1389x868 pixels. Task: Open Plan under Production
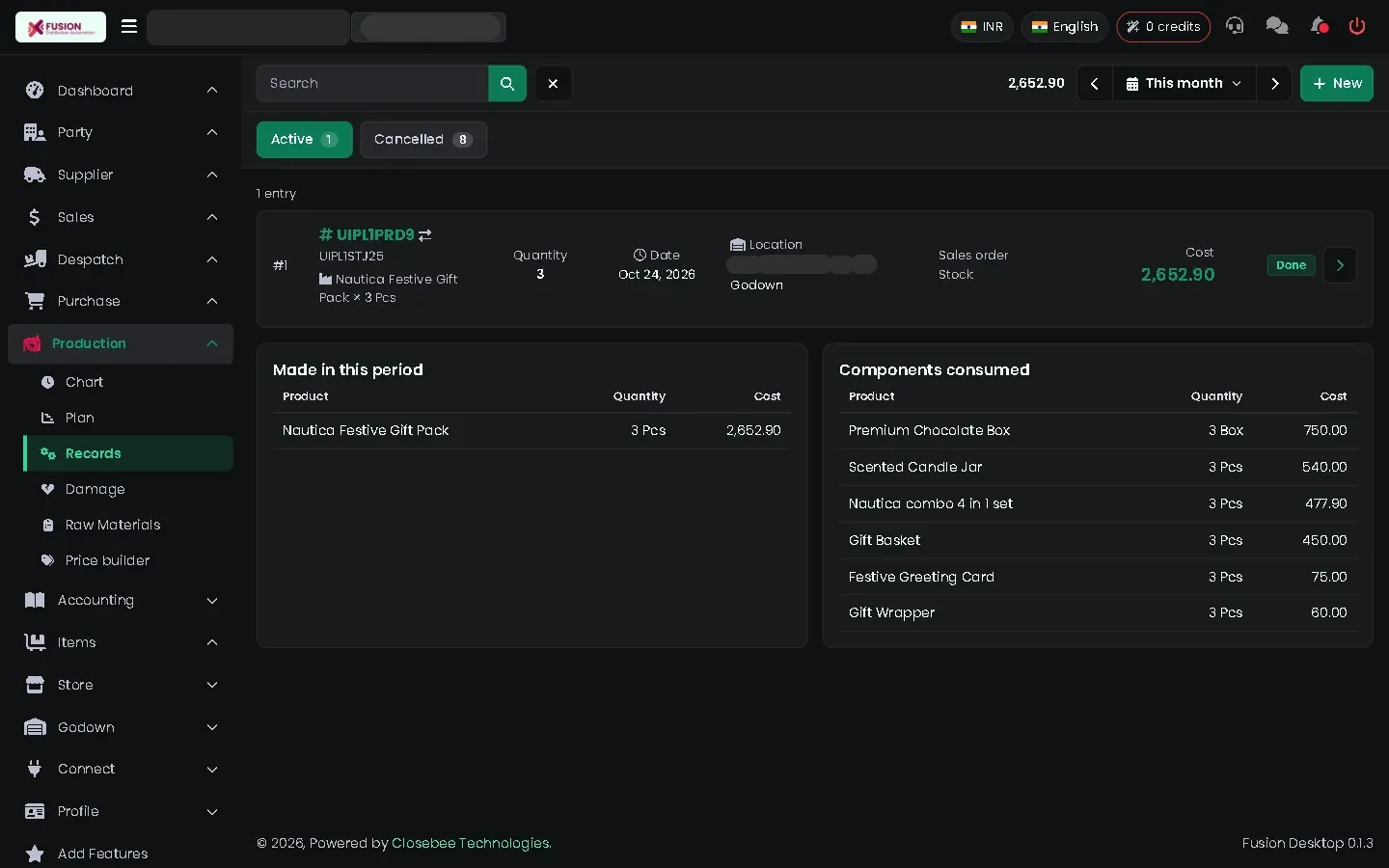127,418
